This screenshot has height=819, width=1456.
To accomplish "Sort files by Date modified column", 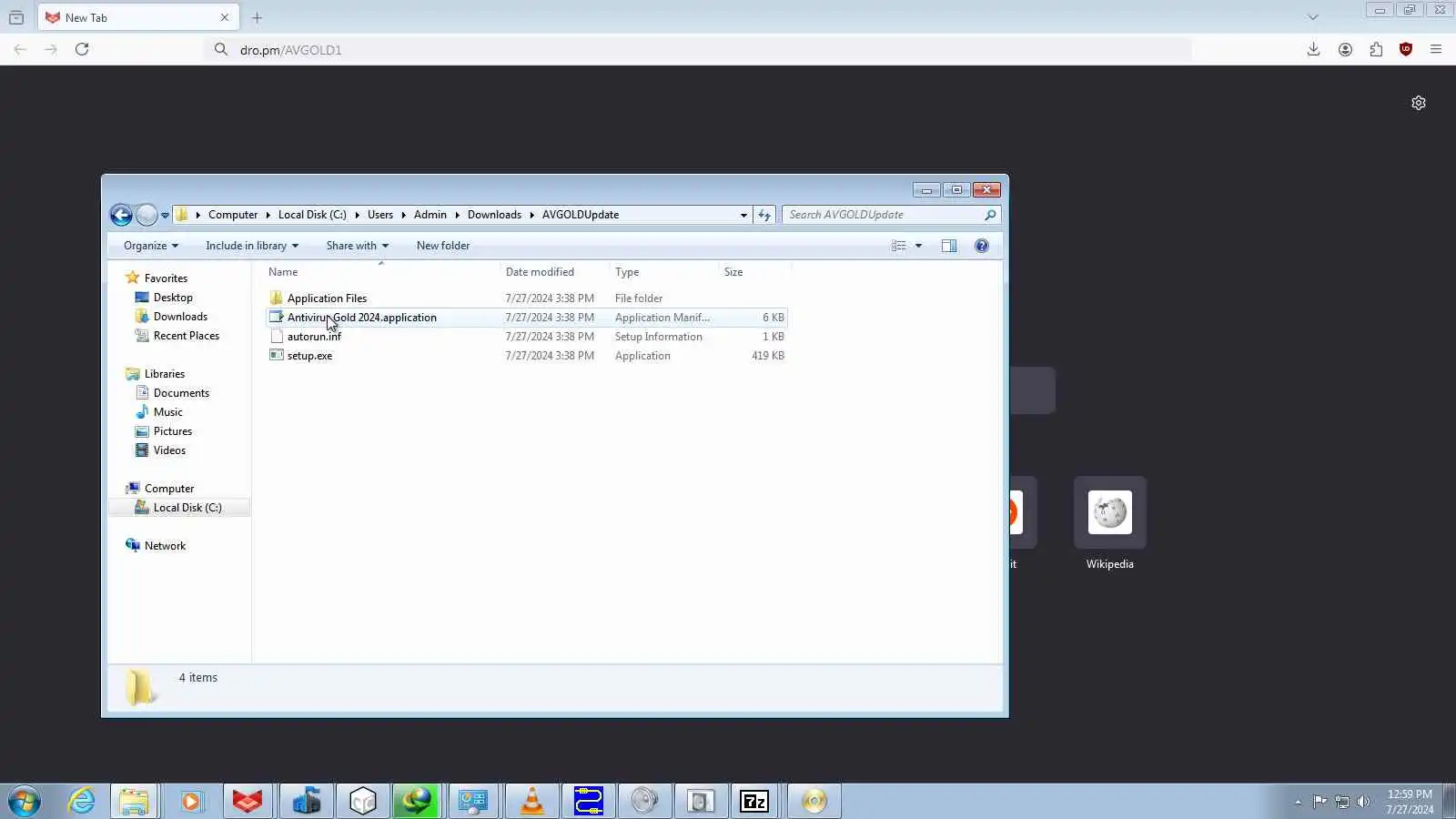I will pyautogui.click(x=554, y=272).
